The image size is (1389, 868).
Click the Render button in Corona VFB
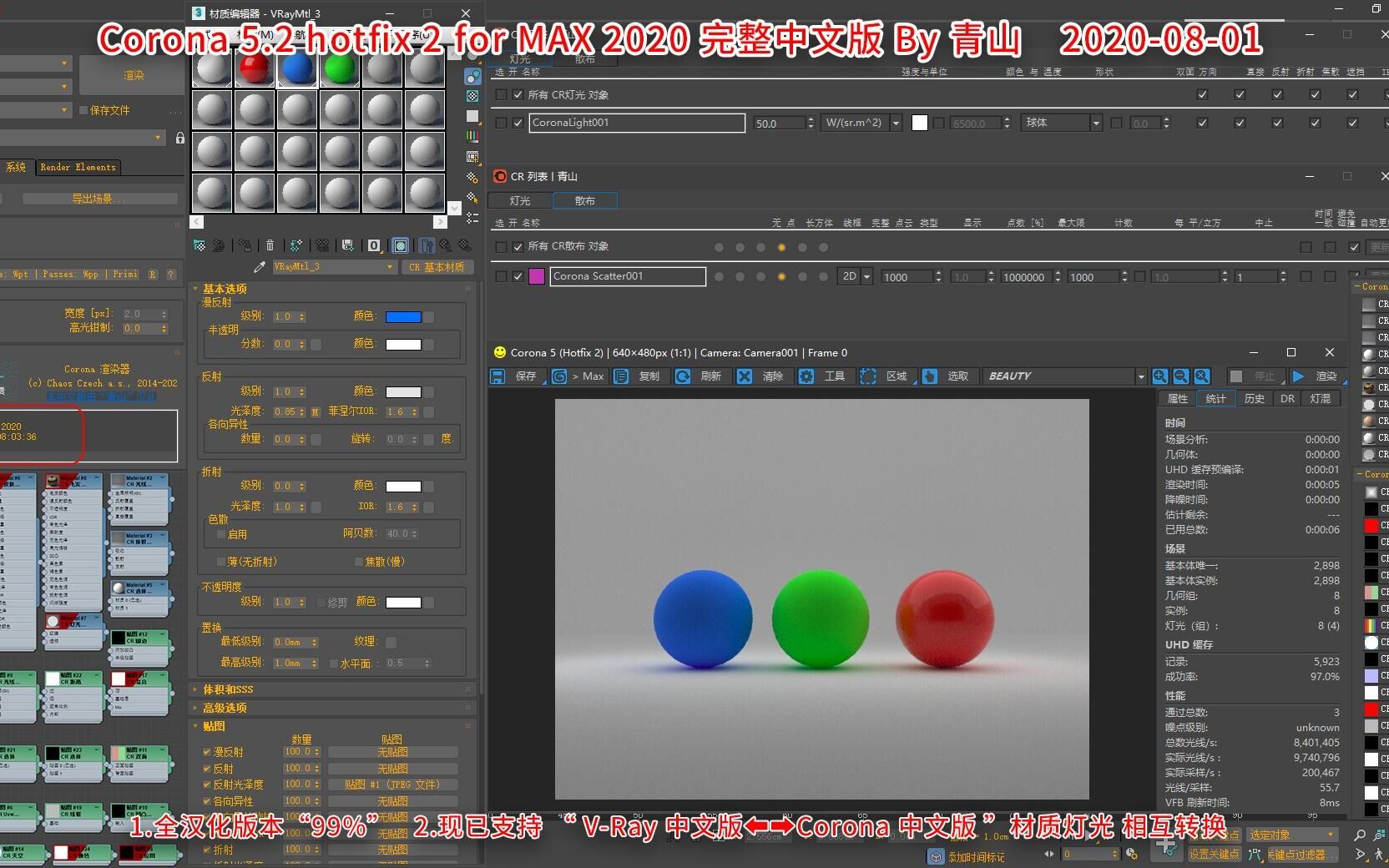[x=1317, y=376]
